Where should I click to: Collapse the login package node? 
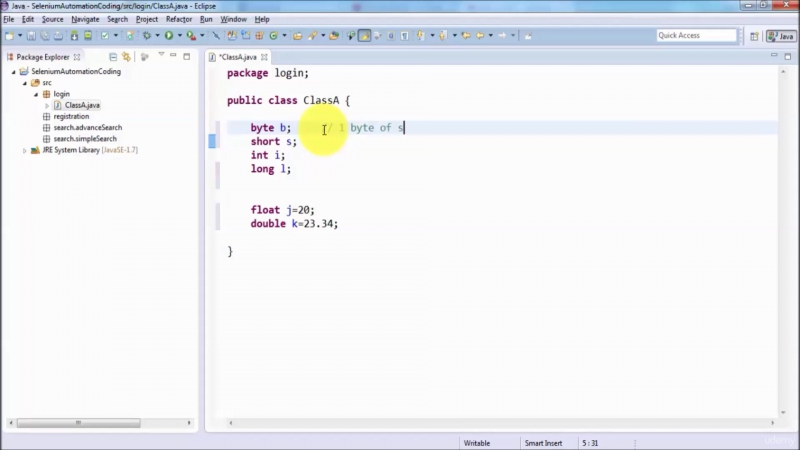coord(36,94)
